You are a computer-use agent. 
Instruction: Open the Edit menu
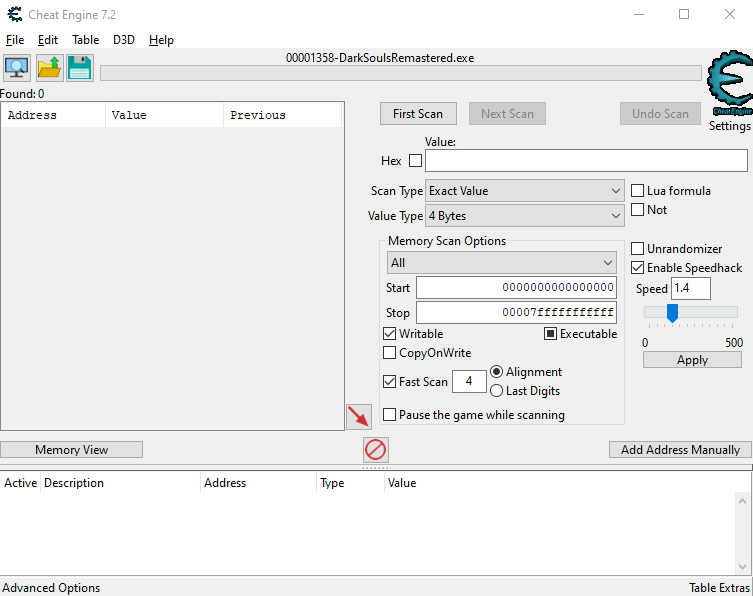click(x=48, y=40)
